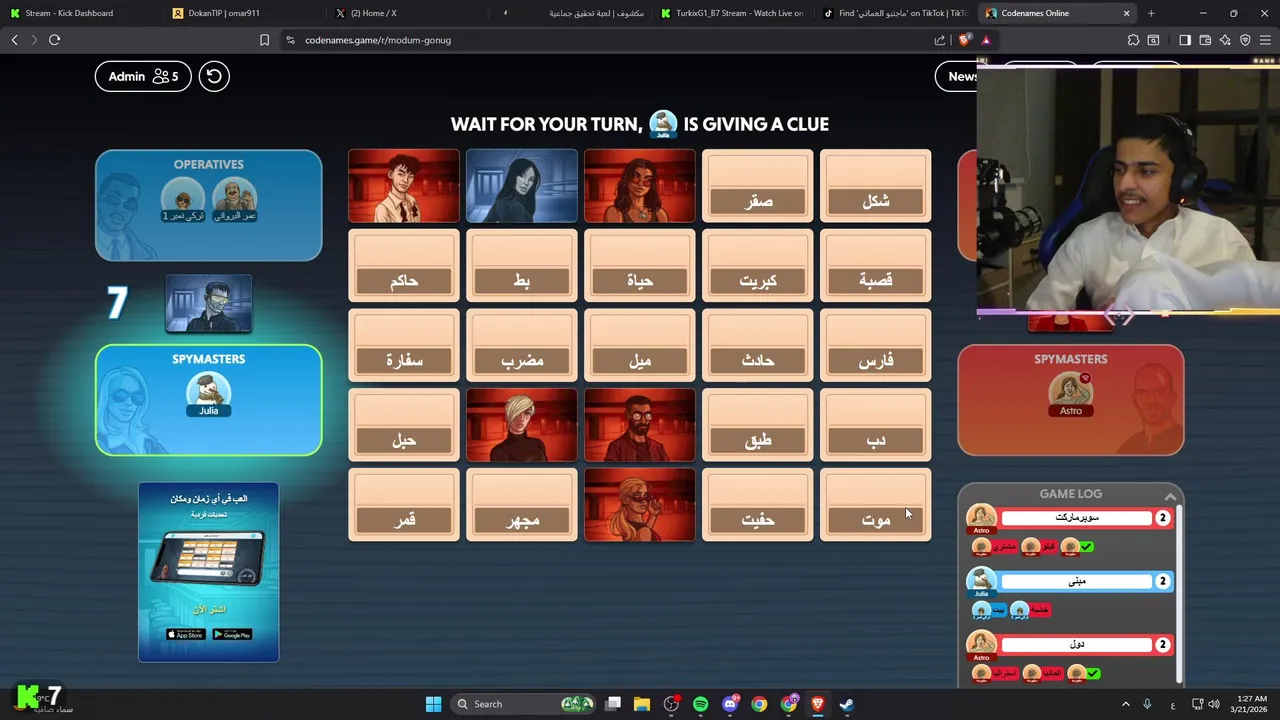Image resolution: width=1280 pixels, height=720 pixels.
Task: Close the Codenames Online tab
Action: point(1126,13)
